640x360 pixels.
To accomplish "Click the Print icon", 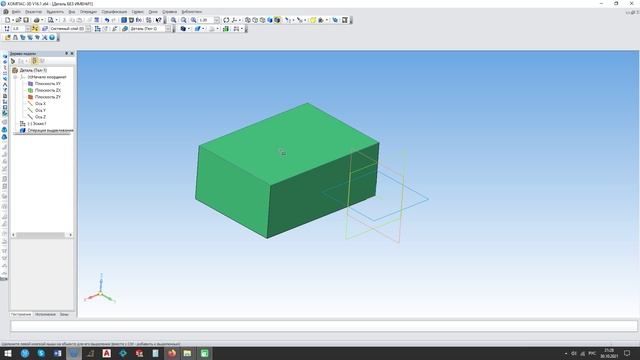I will coord(37,20).
